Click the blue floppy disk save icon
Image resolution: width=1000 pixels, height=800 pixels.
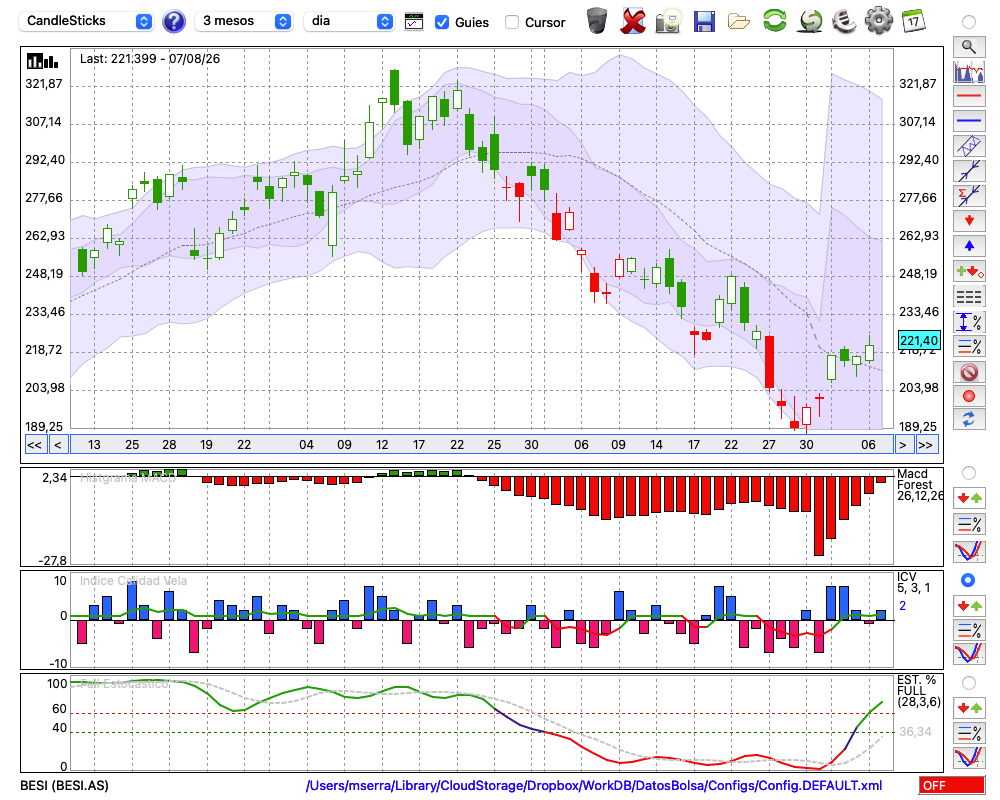704,22
